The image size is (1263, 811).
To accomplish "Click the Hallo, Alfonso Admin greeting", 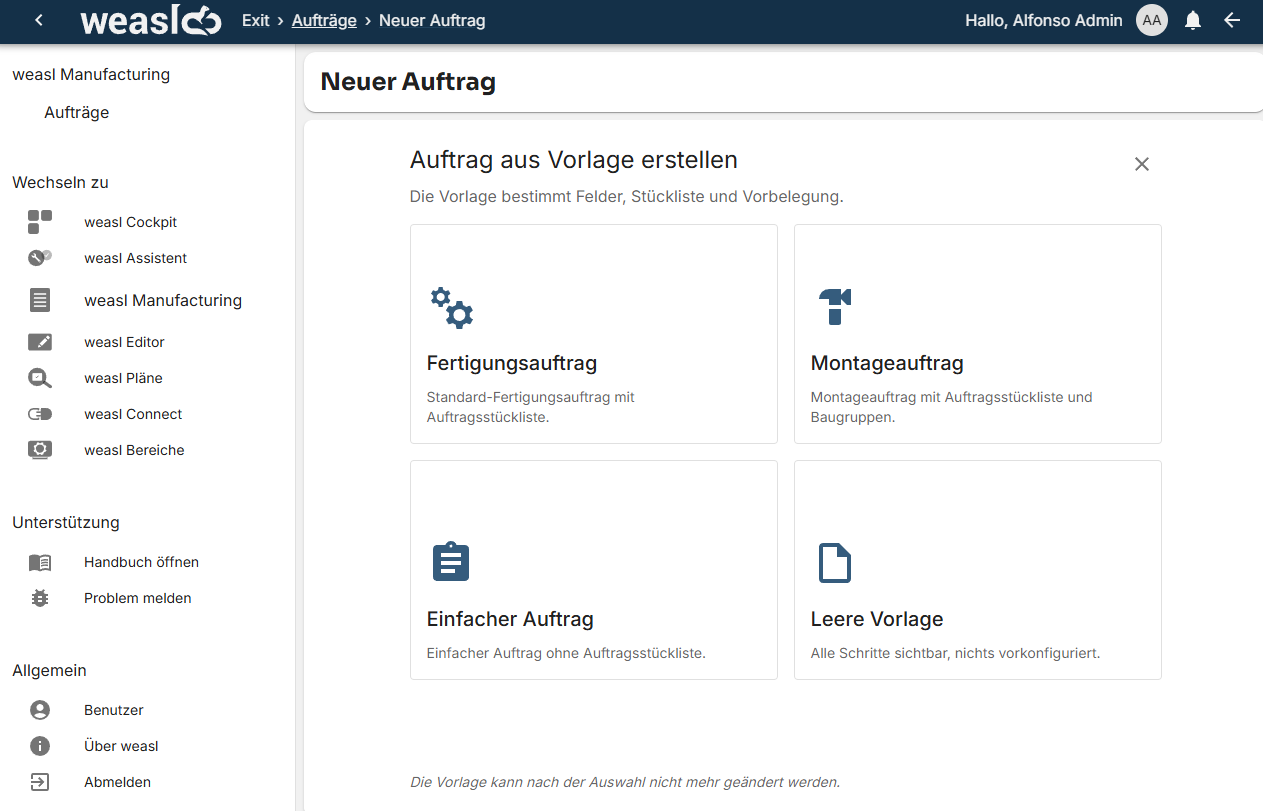I will pyautogui.click(x=1044, y=20).
